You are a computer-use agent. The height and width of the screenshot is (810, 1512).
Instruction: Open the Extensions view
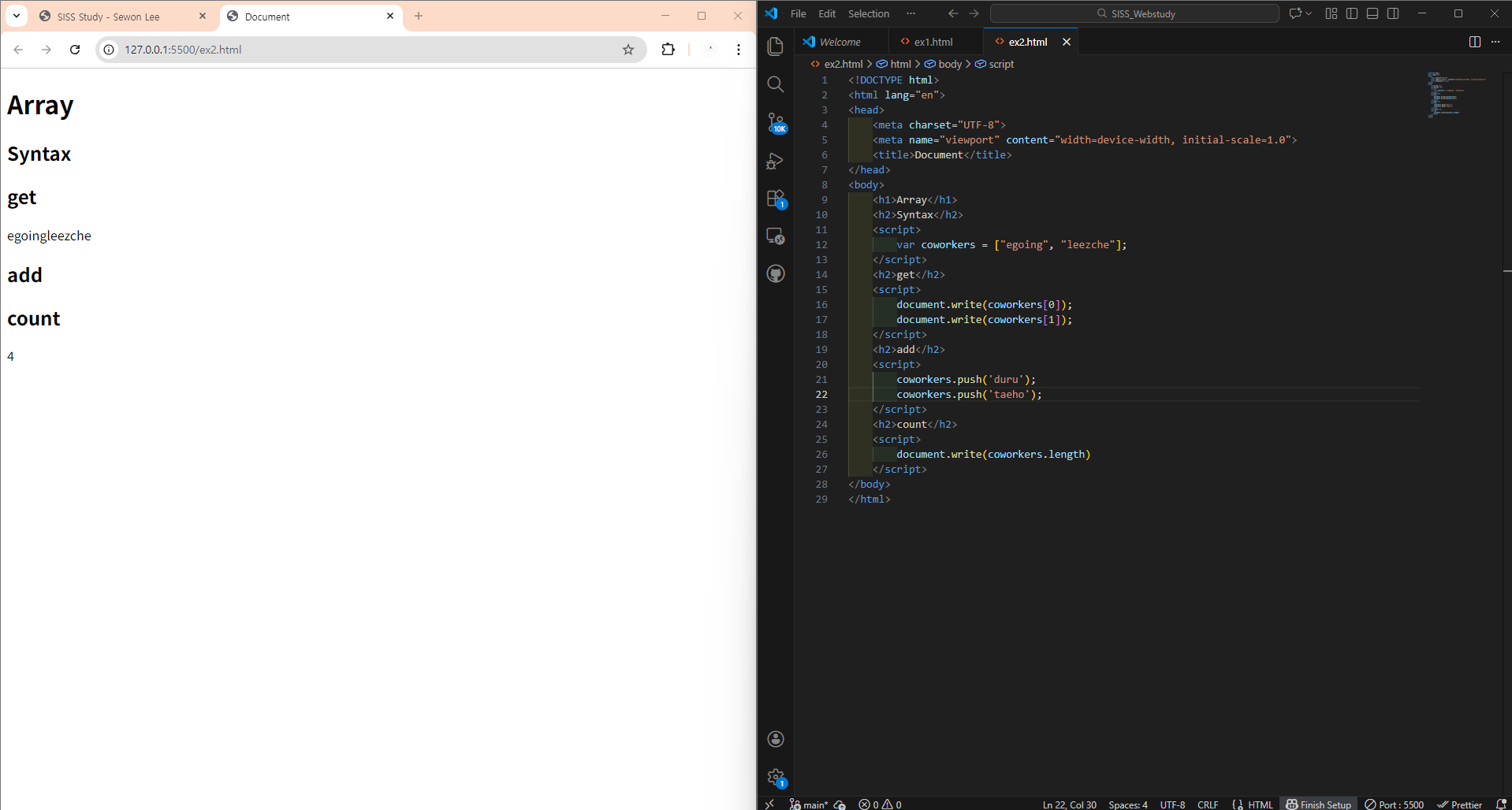tap(776, 199)
